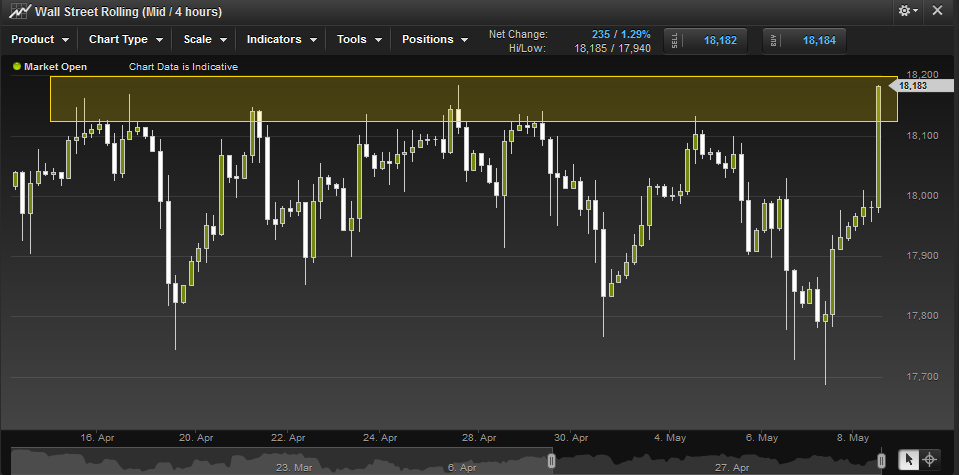Screen dimensions: 959x475
Task: Expand the Product dropdown
Action: [x=40, y=40]
